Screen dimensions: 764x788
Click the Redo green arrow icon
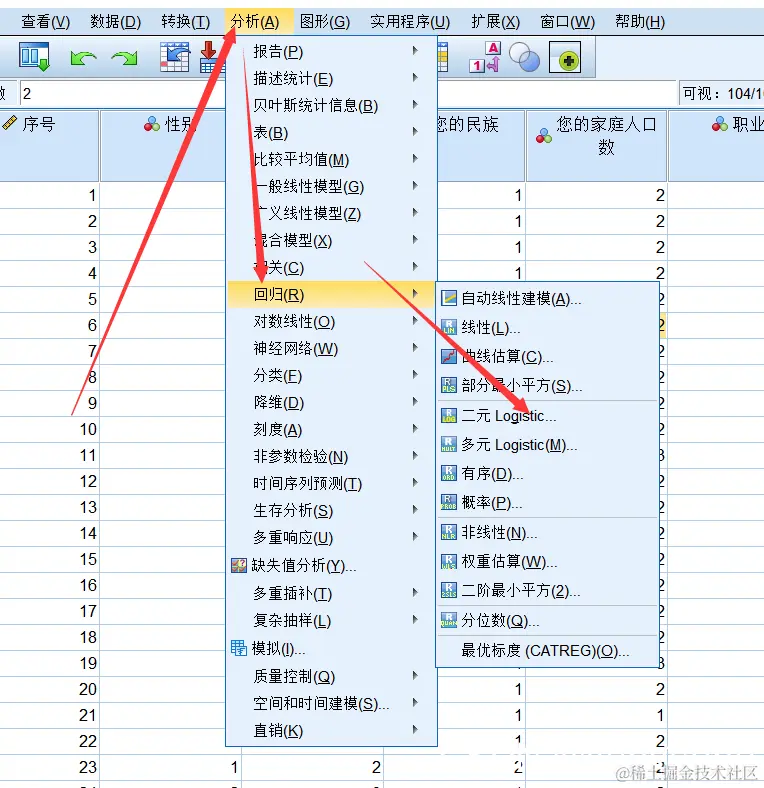tap(125, 58)
